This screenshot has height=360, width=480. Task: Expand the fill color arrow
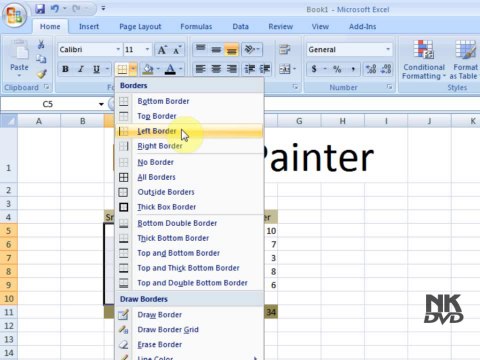coord(158,69)
